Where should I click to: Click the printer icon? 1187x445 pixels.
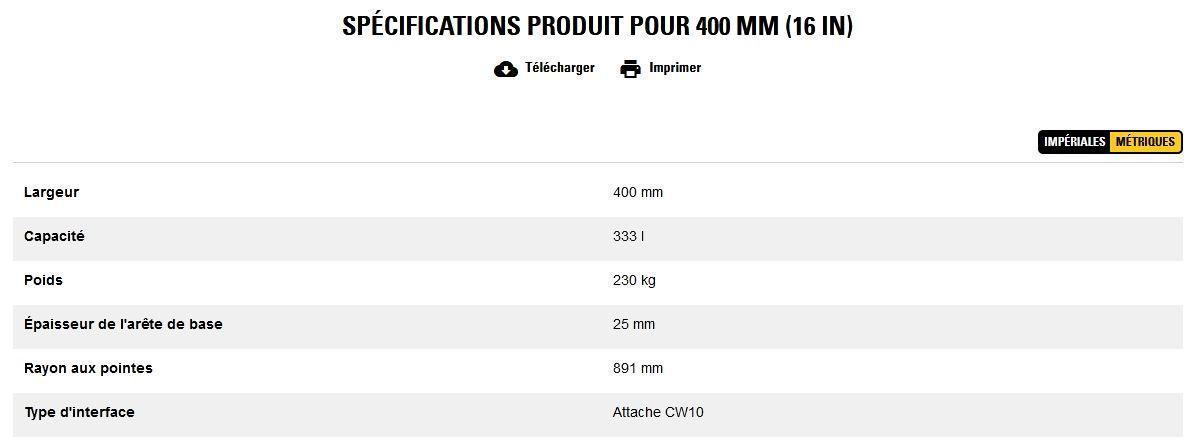[630, 69]
